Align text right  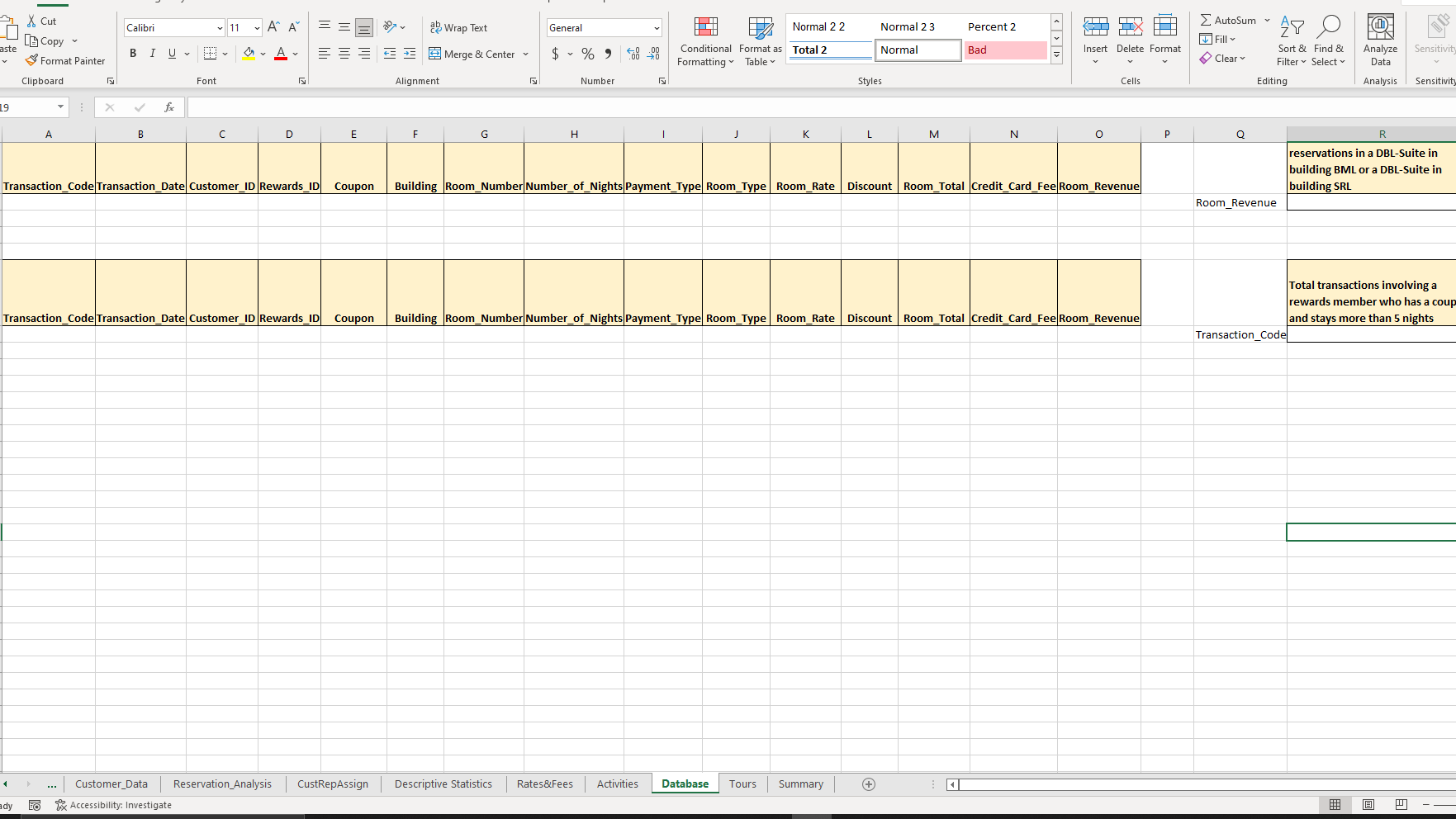tap(364, 54)
